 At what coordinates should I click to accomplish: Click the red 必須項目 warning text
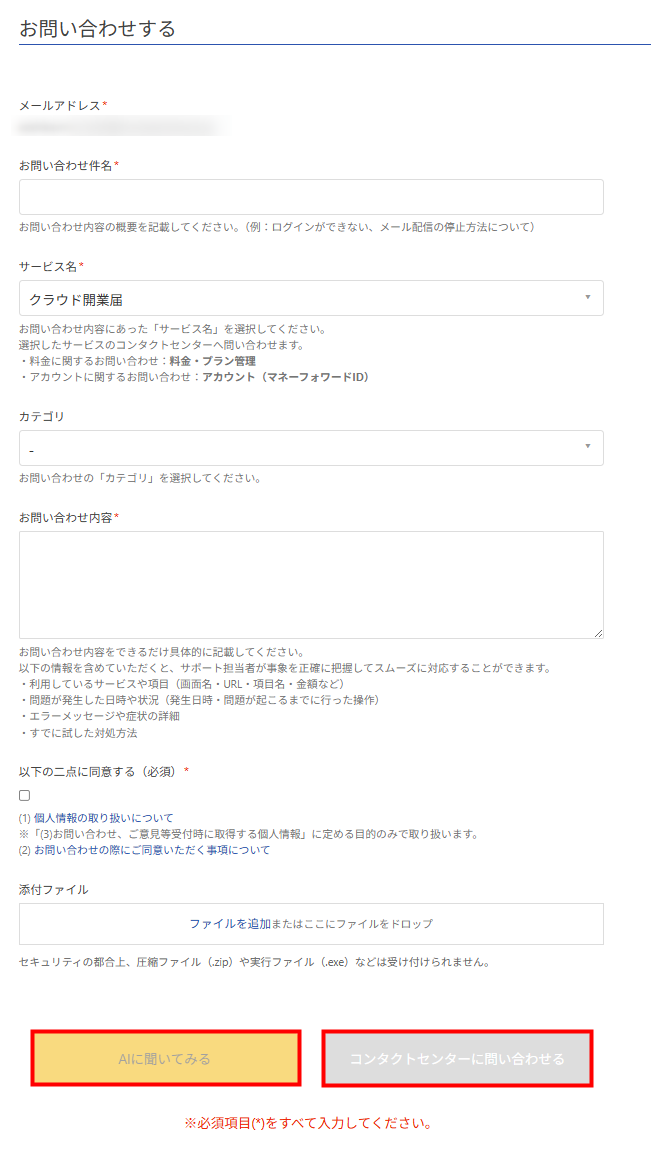tap(325, 1123)
